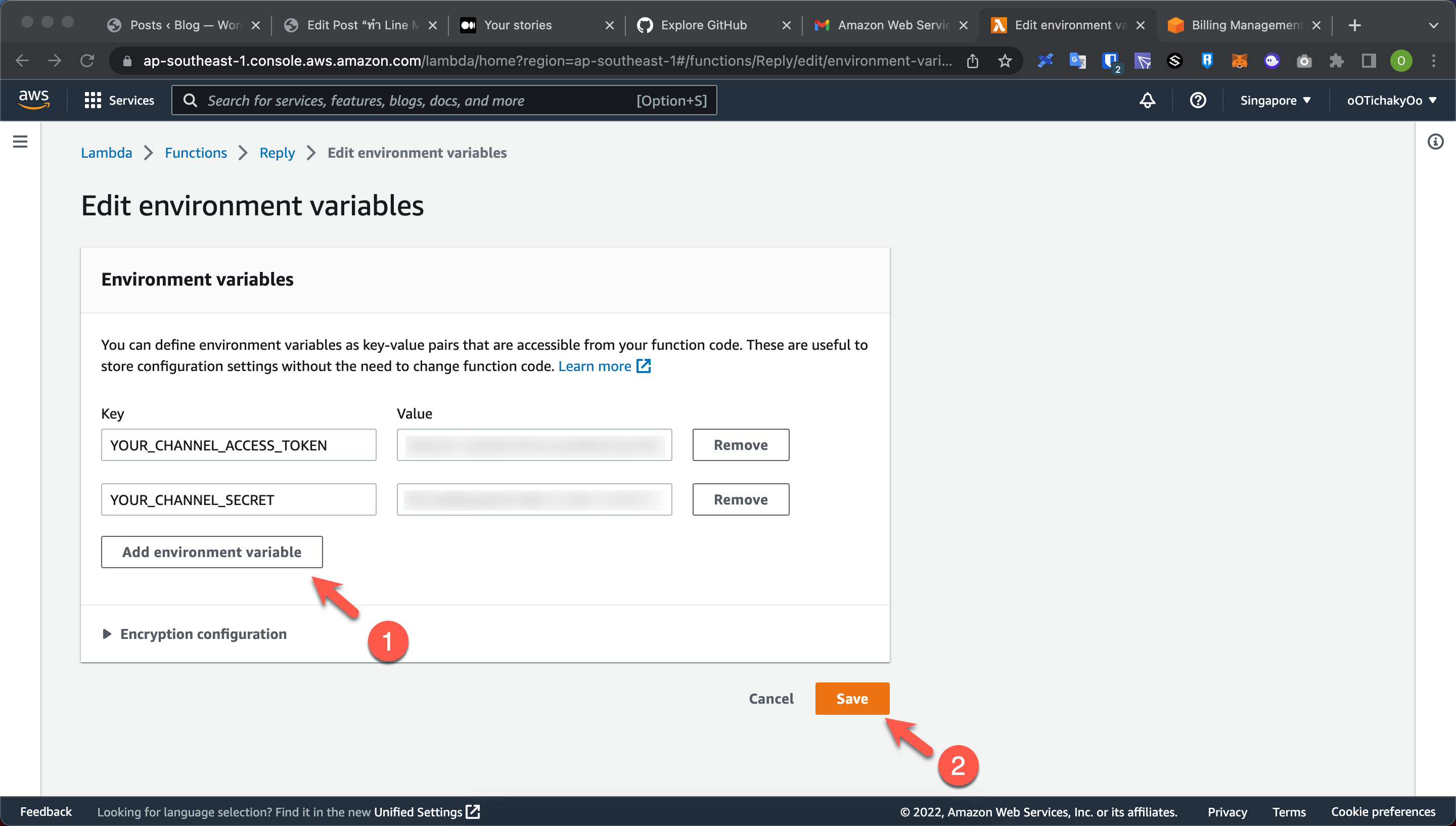Open the hamburger navigation menu

20,141
